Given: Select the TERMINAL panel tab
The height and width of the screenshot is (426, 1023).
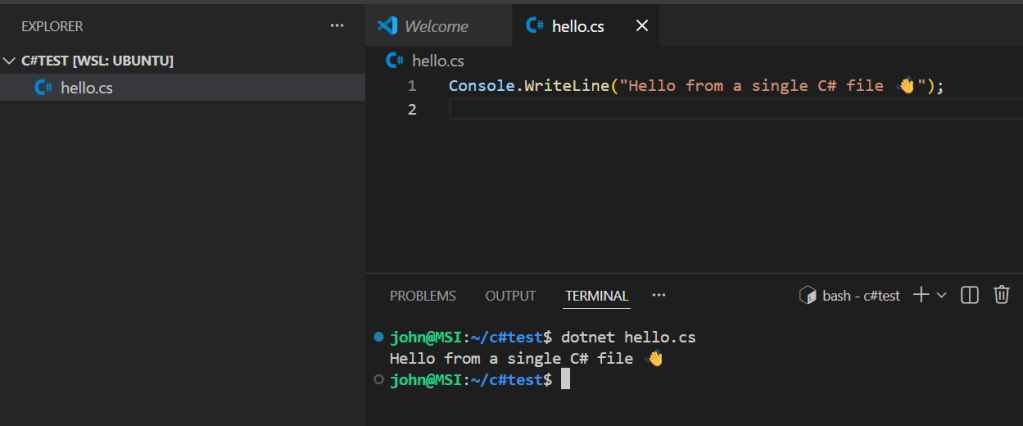Looking at the screenshot, I should (596, 296).
